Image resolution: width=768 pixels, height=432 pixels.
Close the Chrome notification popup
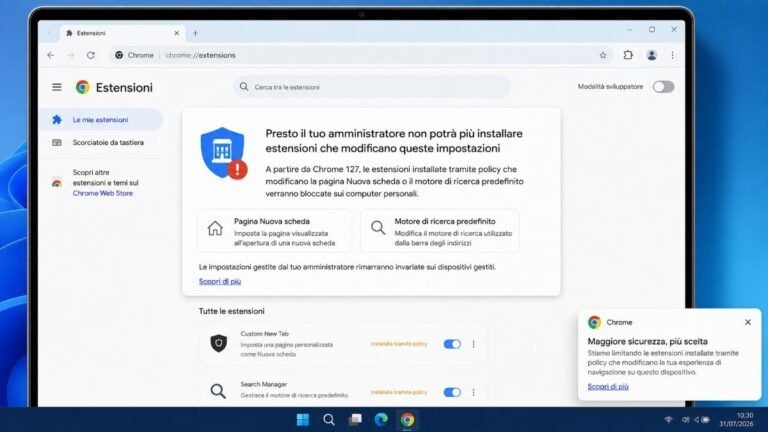[x=747, y=322]
